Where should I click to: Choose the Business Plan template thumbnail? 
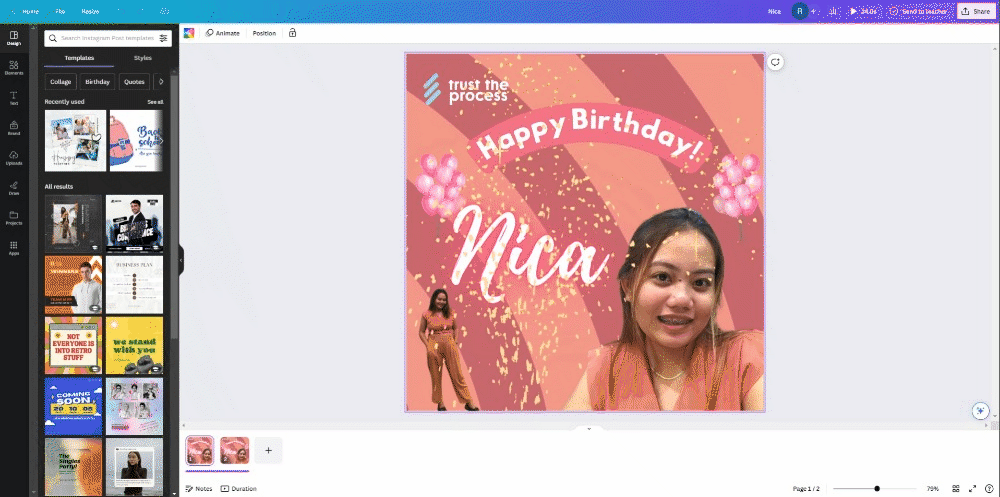click(135, 285)
